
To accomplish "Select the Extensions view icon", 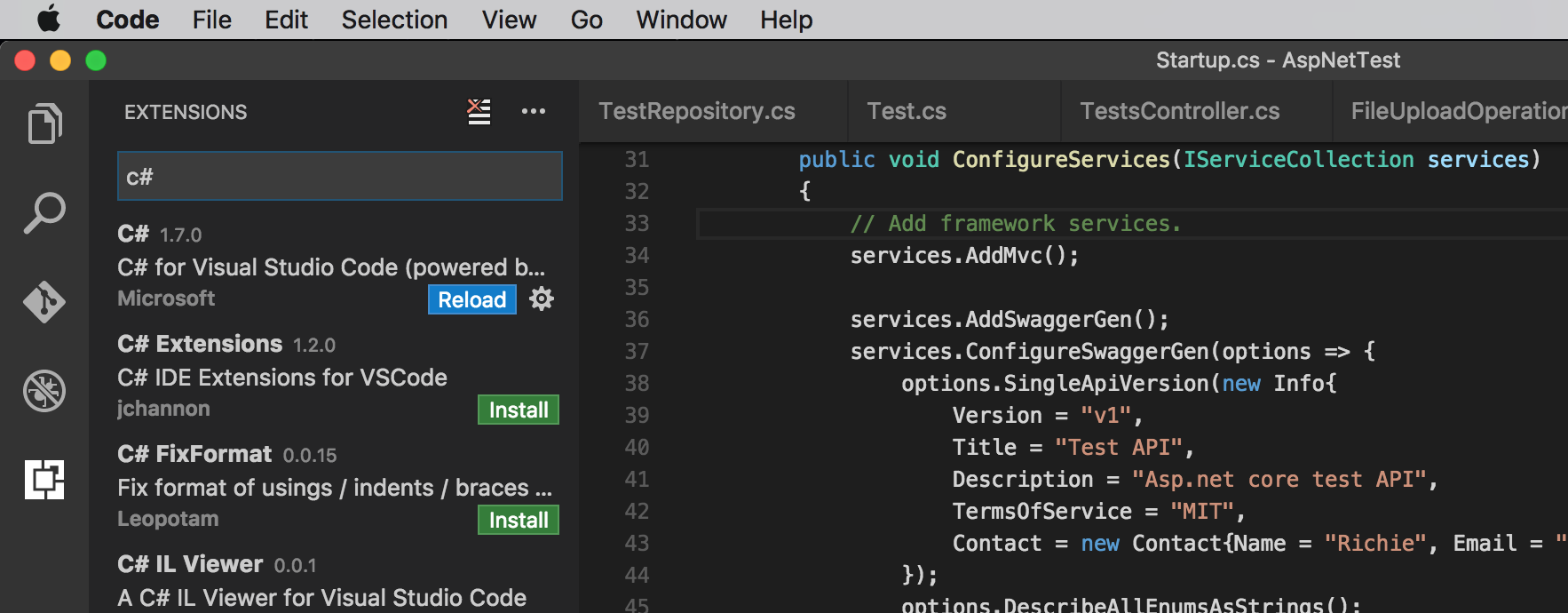I will [44, 480].
